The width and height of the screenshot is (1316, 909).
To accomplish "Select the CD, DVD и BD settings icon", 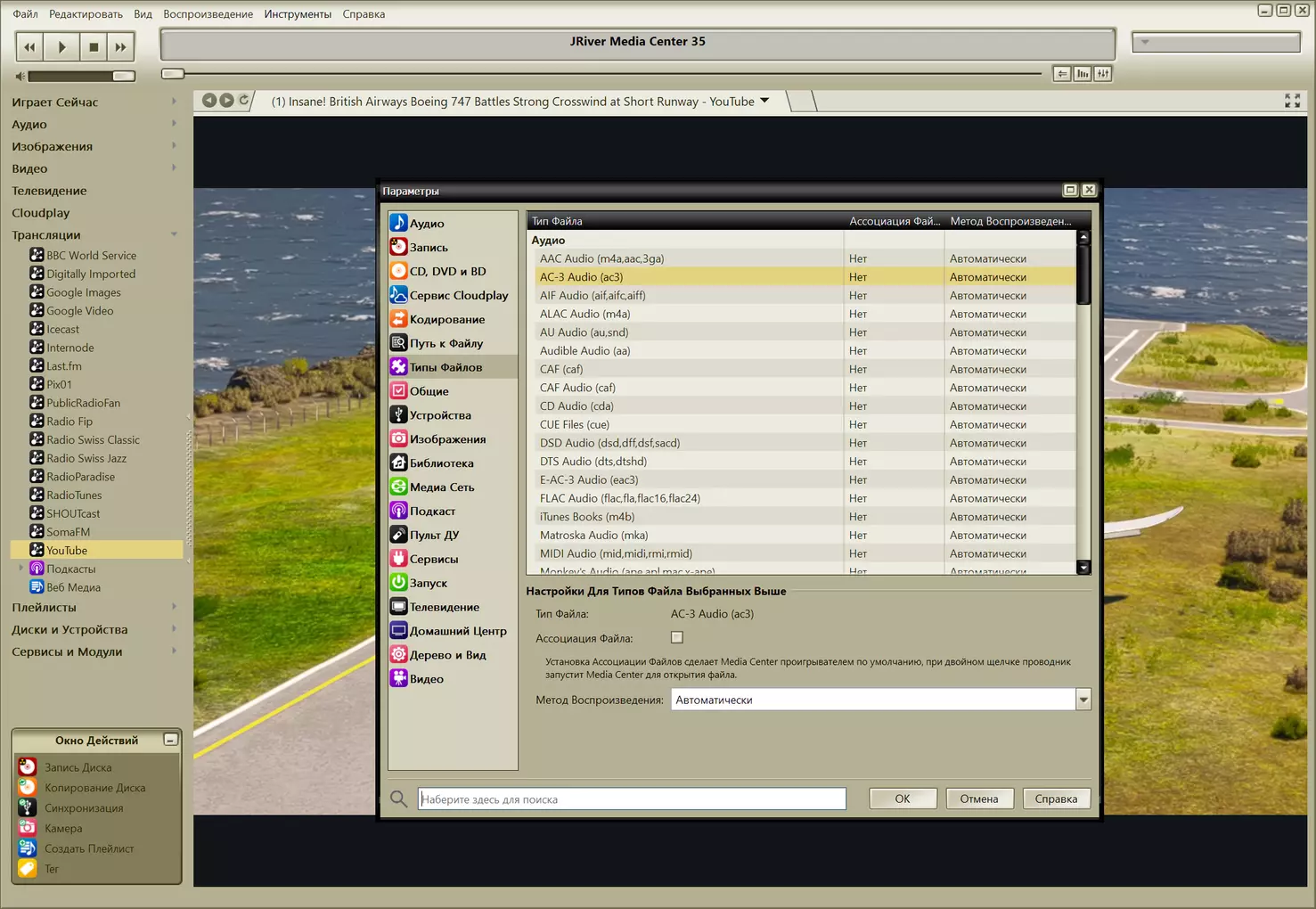I will tap(398, 271).
